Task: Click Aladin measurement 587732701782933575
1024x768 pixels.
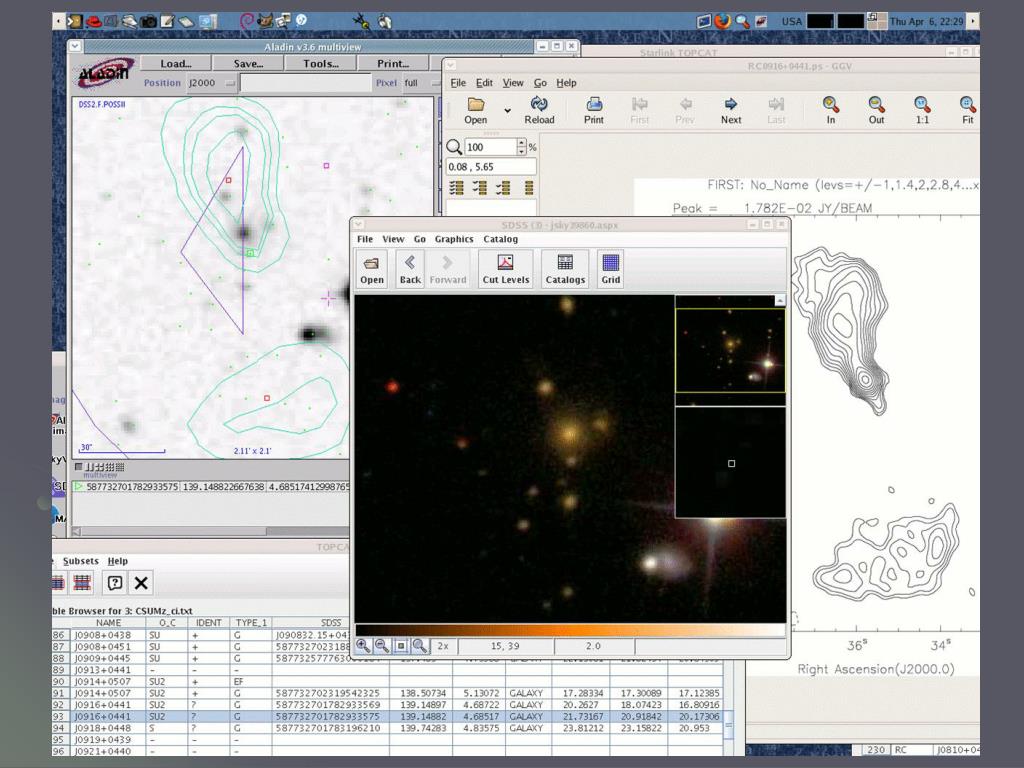Action: [x=132, y=487]
